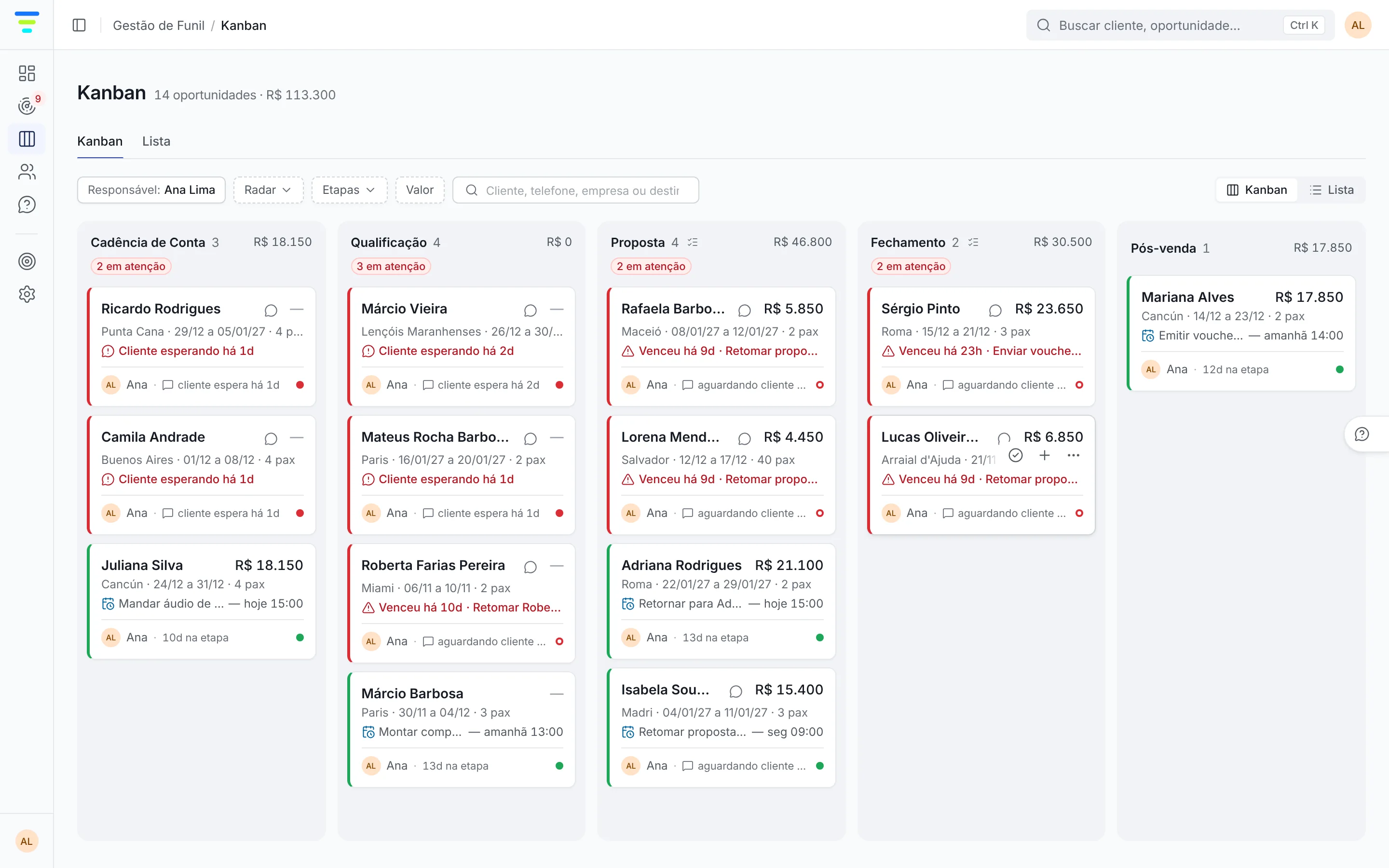
Task: Open comment bubble on Sérgio Pinto card
Action: [995, 311]
